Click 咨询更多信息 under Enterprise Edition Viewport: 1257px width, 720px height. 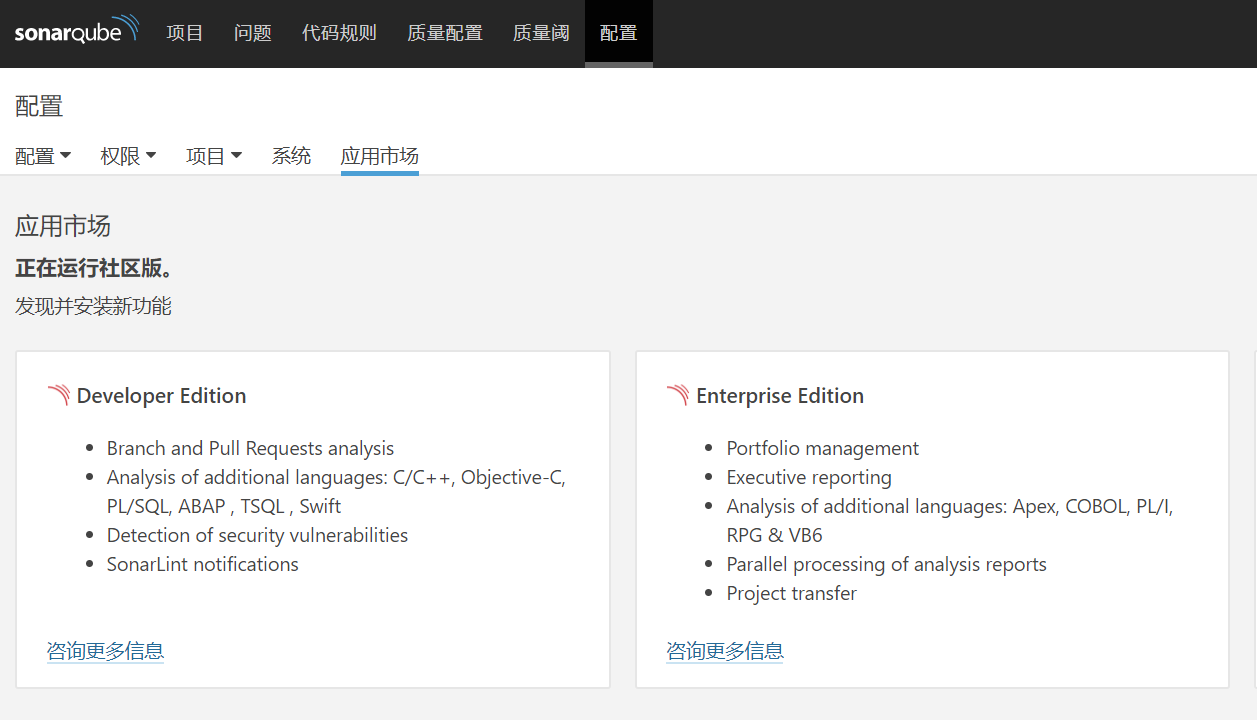tap(725, 651)
